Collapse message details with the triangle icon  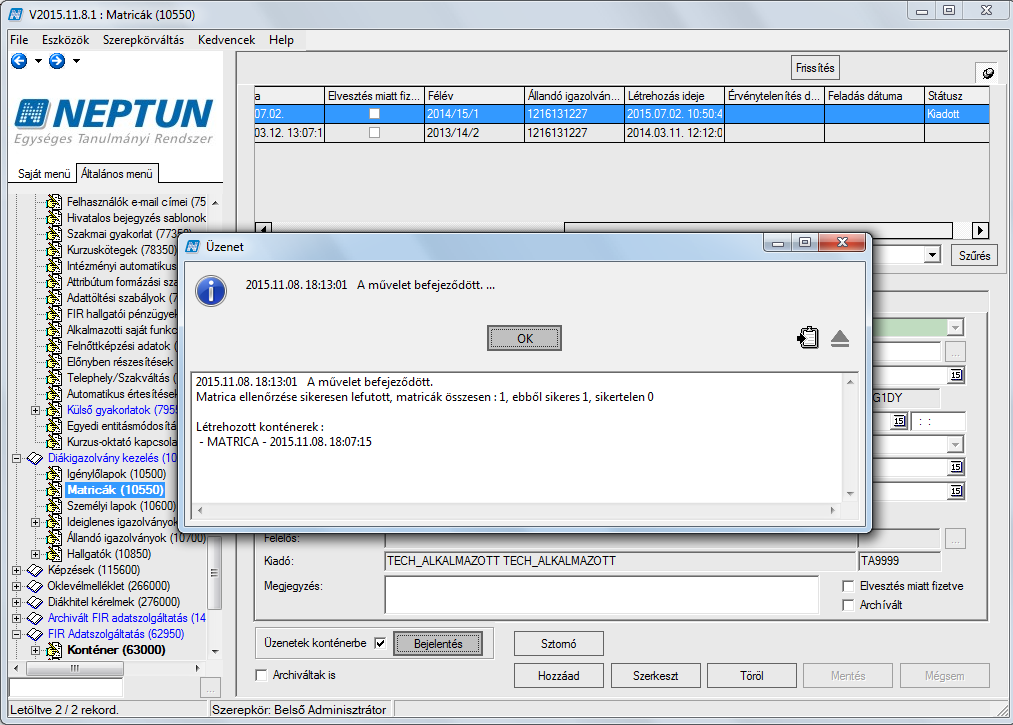(840, 338)
